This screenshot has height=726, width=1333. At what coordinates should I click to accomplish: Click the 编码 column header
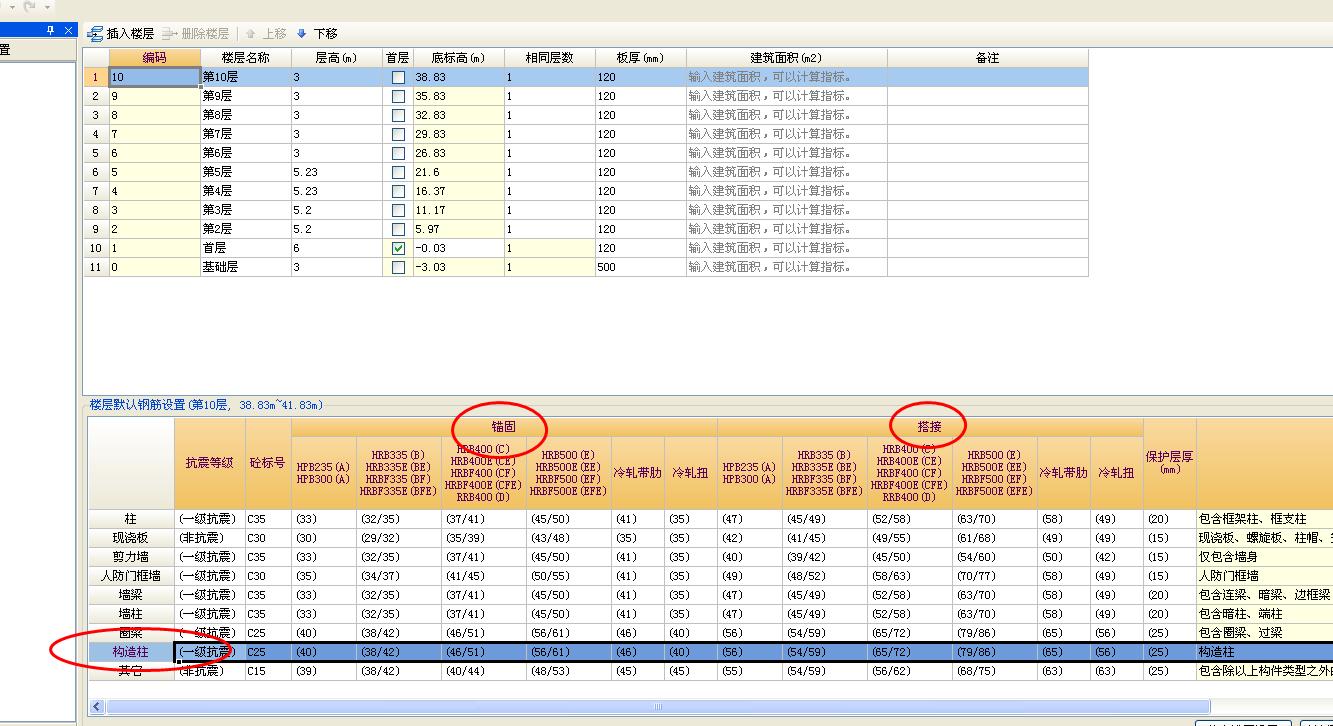coord(155,58)
